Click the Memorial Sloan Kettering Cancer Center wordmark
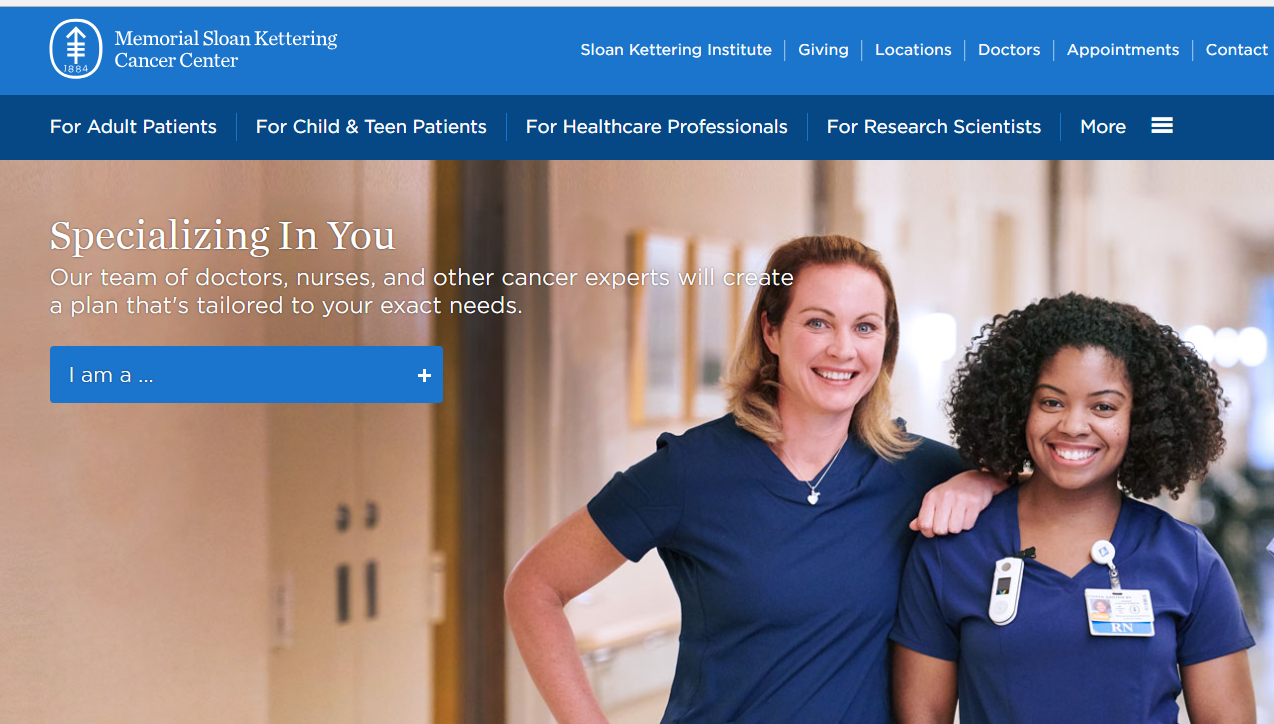 [226, 49]
